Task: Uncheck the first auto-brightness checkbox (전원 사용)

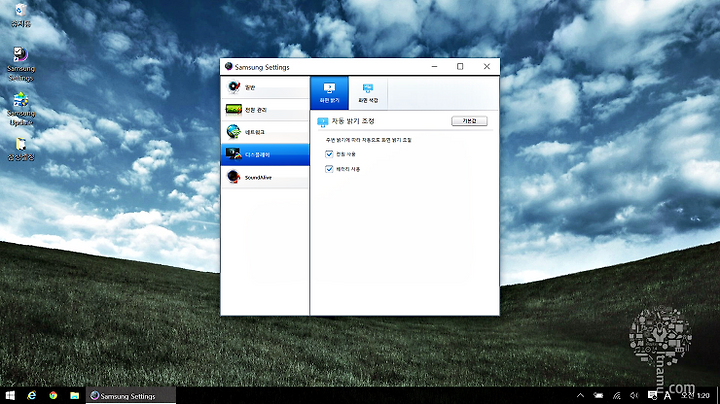Action: click(x=329, y=154)
